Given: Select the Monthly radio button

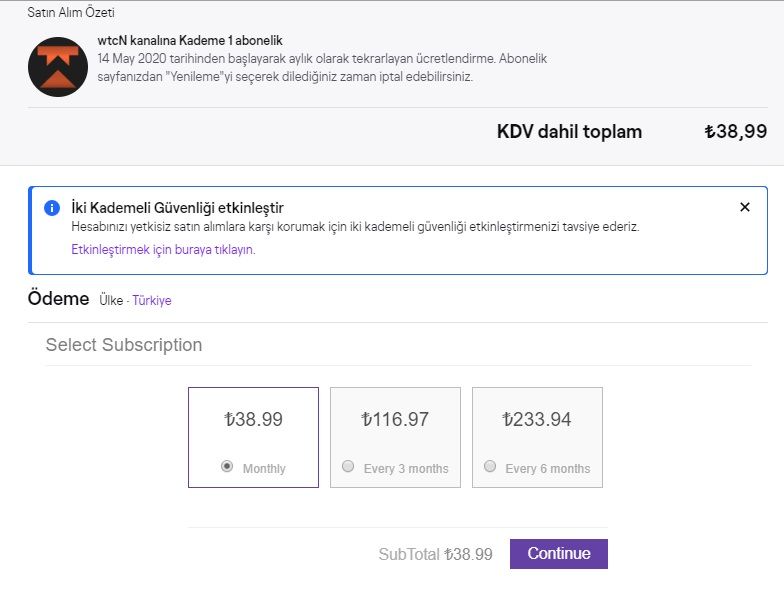Looking at the screenshot, I should pyautogui.click(x=227, y=466).
